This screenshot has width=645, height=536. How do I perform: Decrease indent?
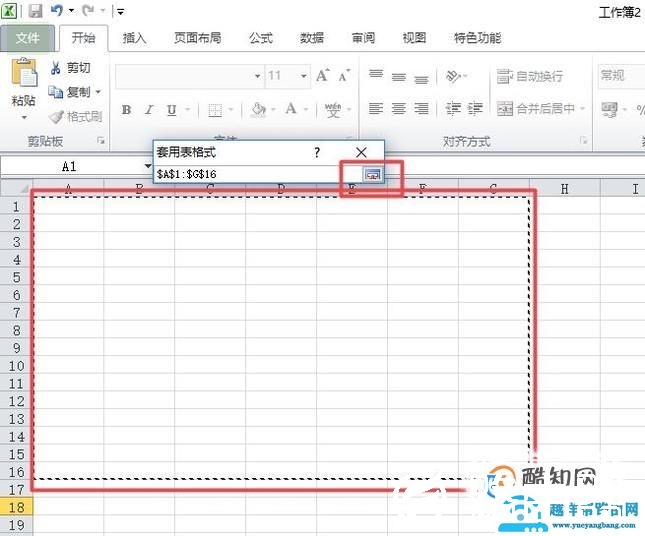pos(453,109)
